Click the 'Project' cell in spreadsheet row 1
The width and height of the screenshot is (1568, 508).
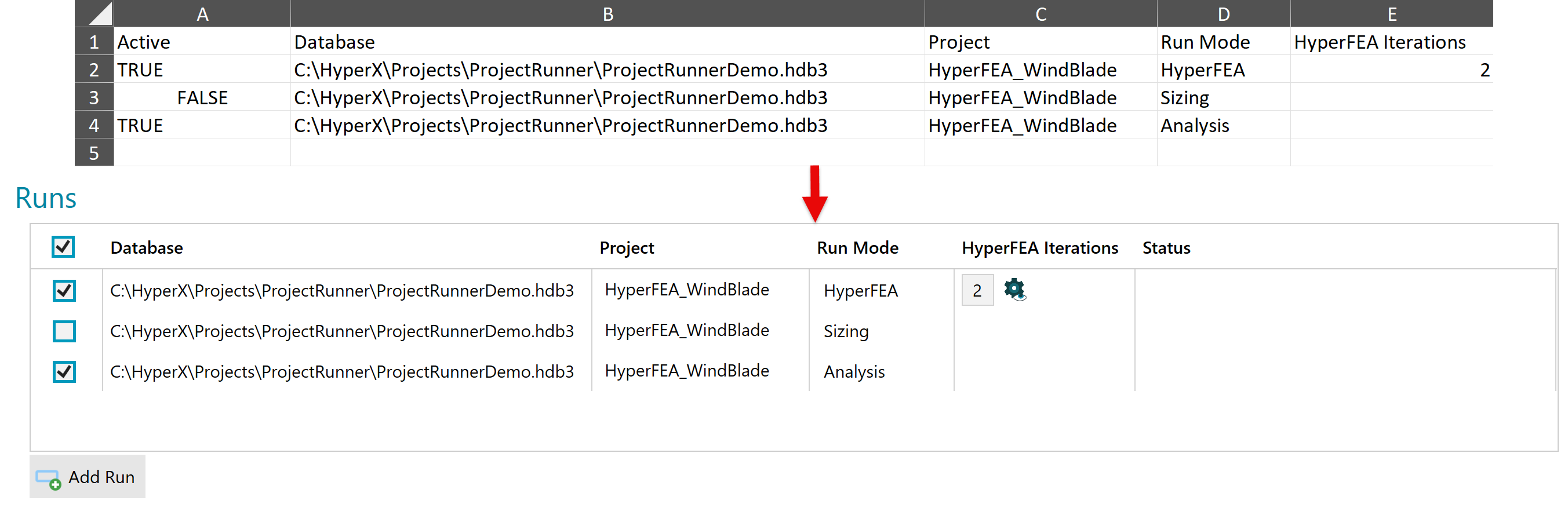pos(1041,41)
